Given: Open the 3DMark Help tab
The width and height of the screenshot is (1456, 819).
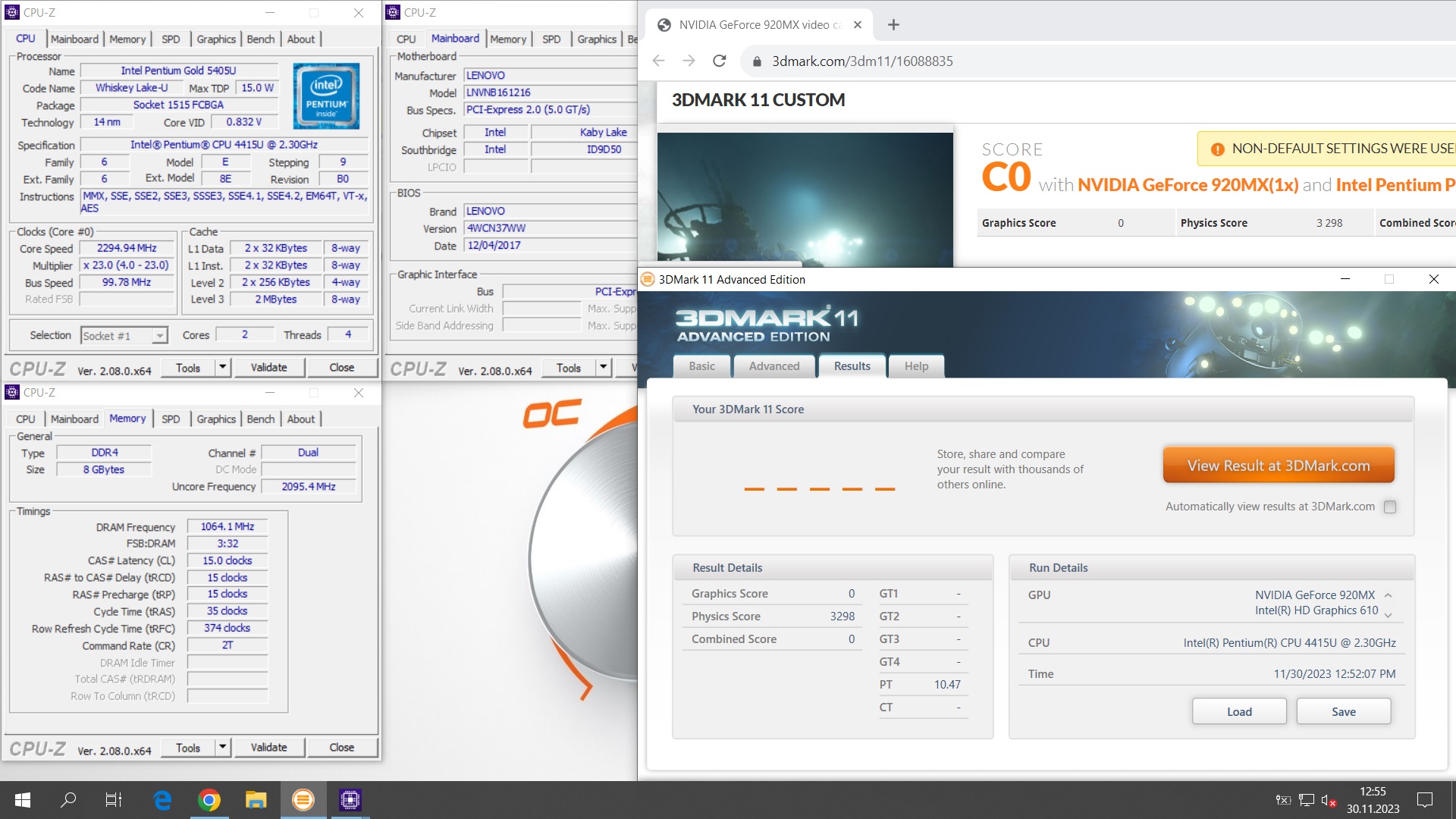Looking at the screenshot, I should [x=916, y=366].
